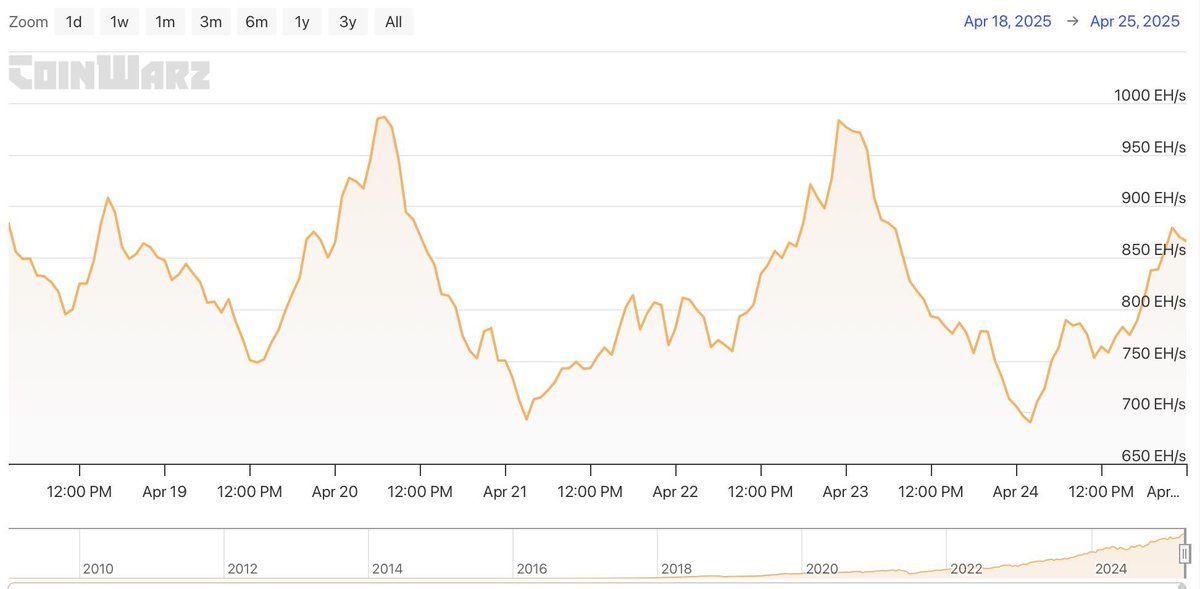Image resolution: width=1200 pixels, height=589 pixels.
Task: Show all history with the All zoom preset
Action: pos(393,21)
